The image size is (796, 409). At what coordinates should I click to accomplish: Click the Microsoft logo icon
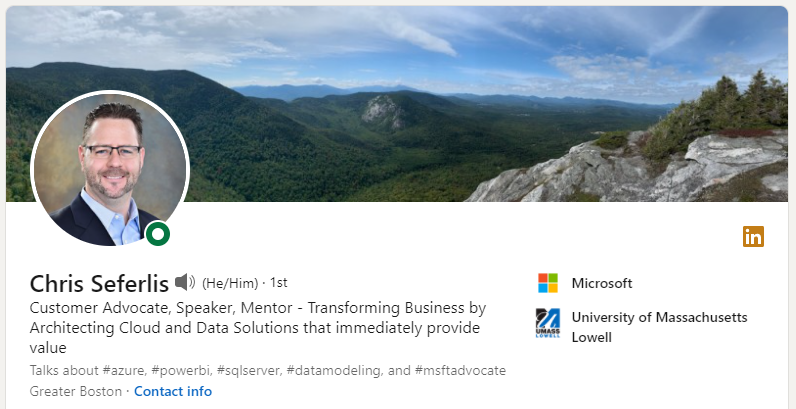pos(548,283)
